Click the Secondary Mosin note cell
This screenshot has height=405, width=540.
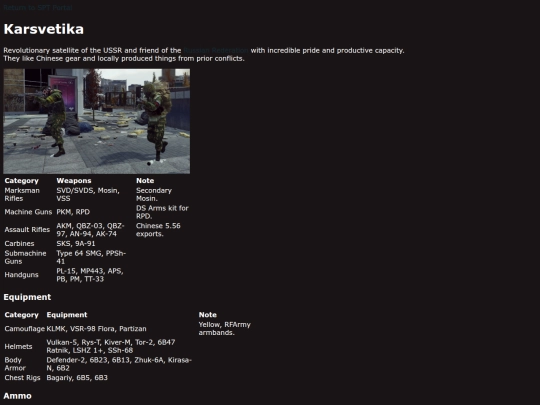tap(154, 195)
